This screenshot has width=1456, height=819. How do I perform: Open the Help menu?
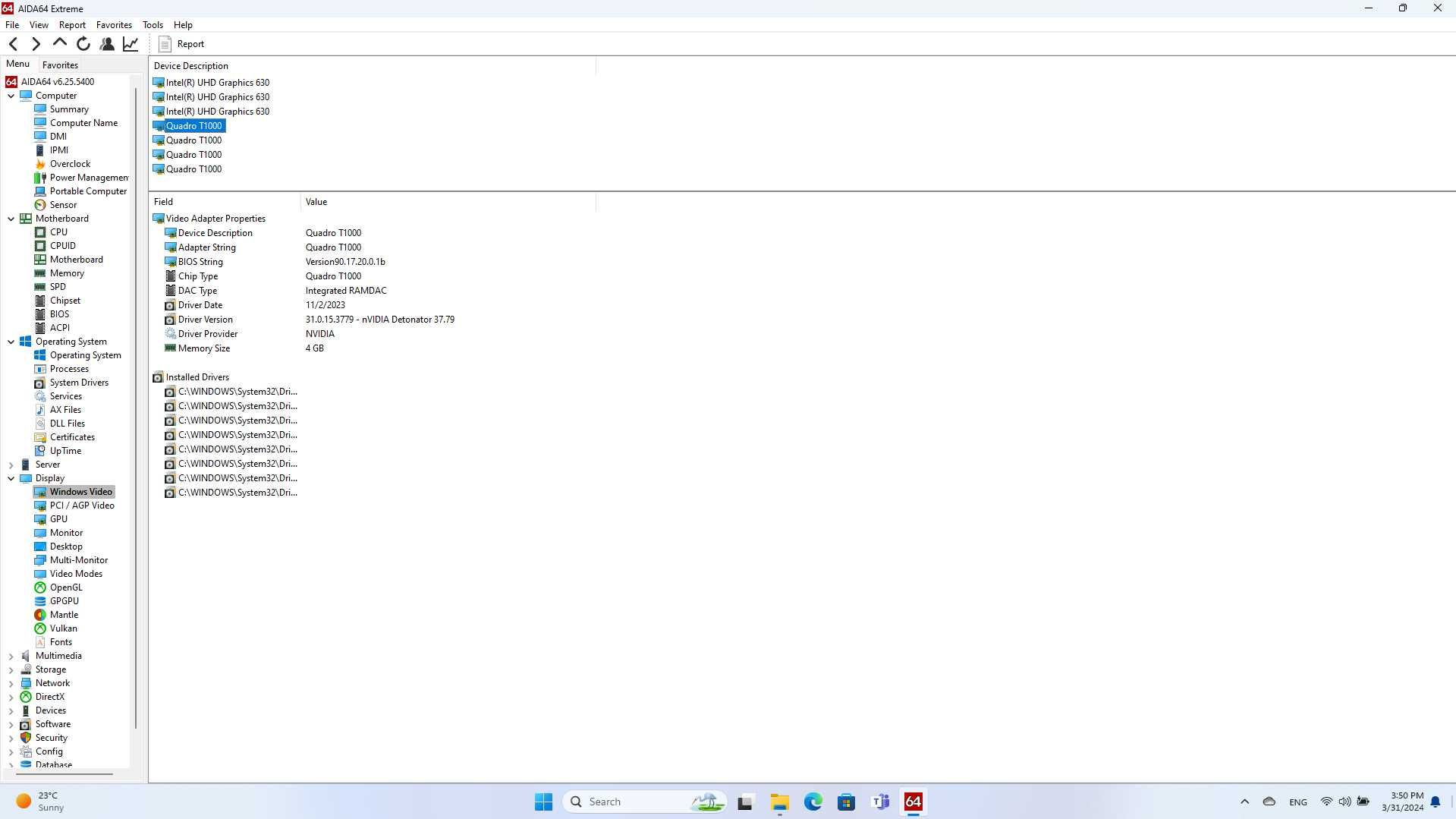coord(183,25)
